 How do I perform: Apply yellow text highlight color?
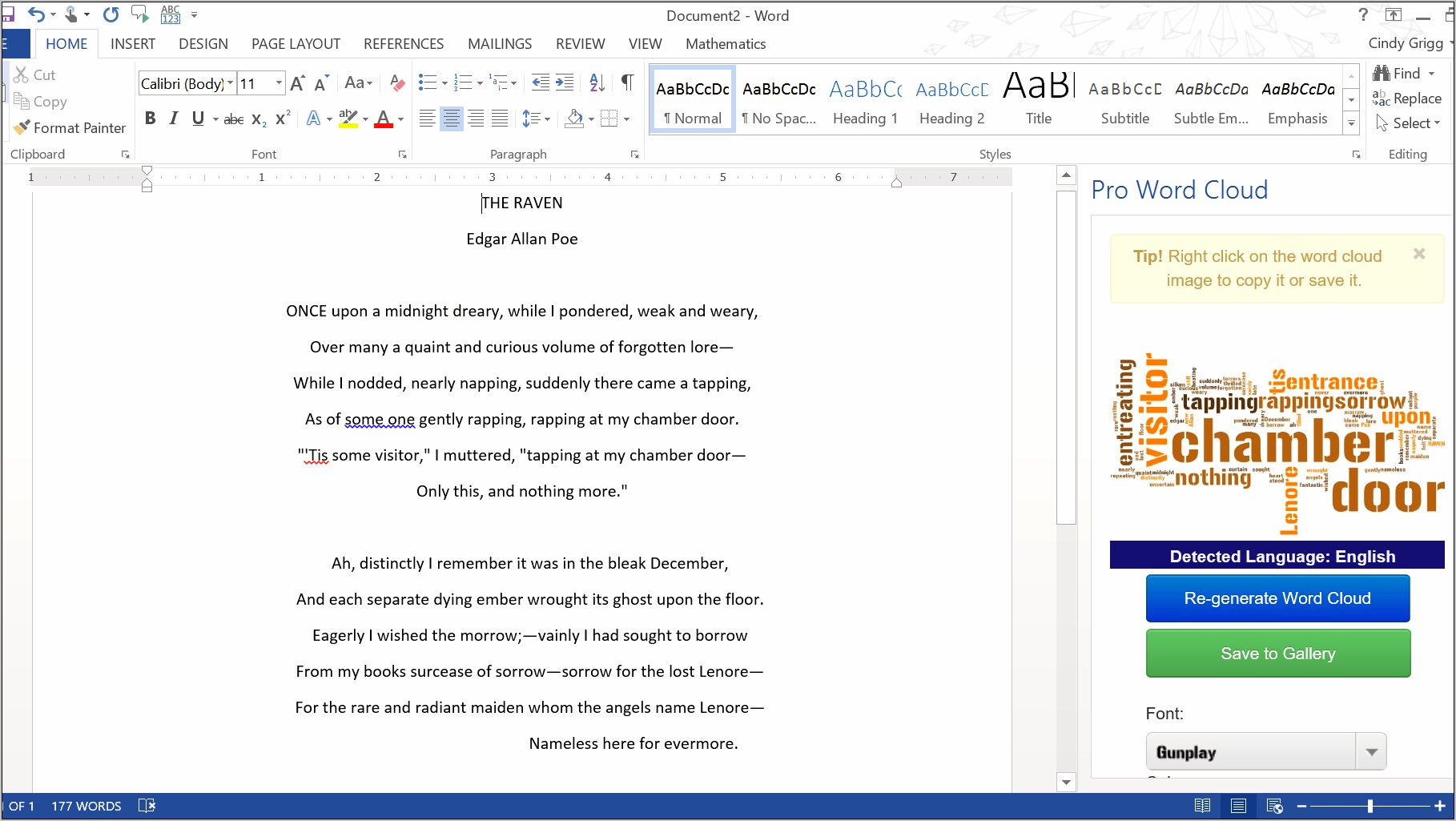tap(348, 119)
